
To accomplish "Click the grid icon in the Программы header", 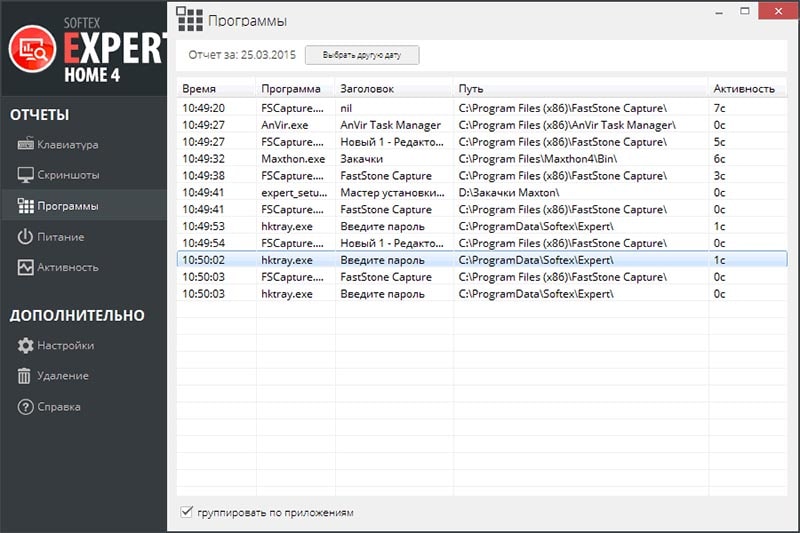I will coord(189,19).
